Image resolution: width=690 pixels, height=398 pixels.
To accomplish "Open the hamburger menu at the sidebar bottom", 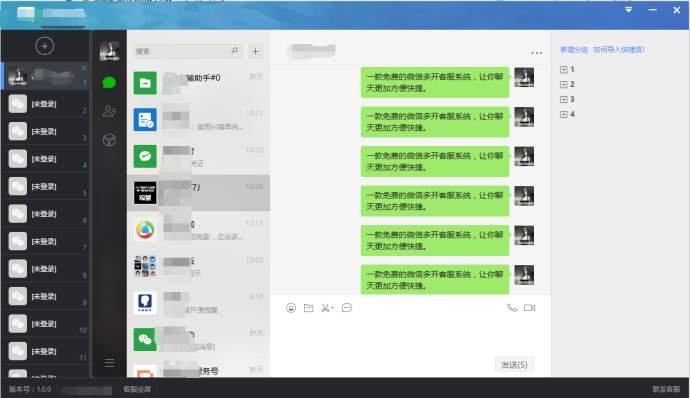I will pyautogui.click(x=110, y=362).
